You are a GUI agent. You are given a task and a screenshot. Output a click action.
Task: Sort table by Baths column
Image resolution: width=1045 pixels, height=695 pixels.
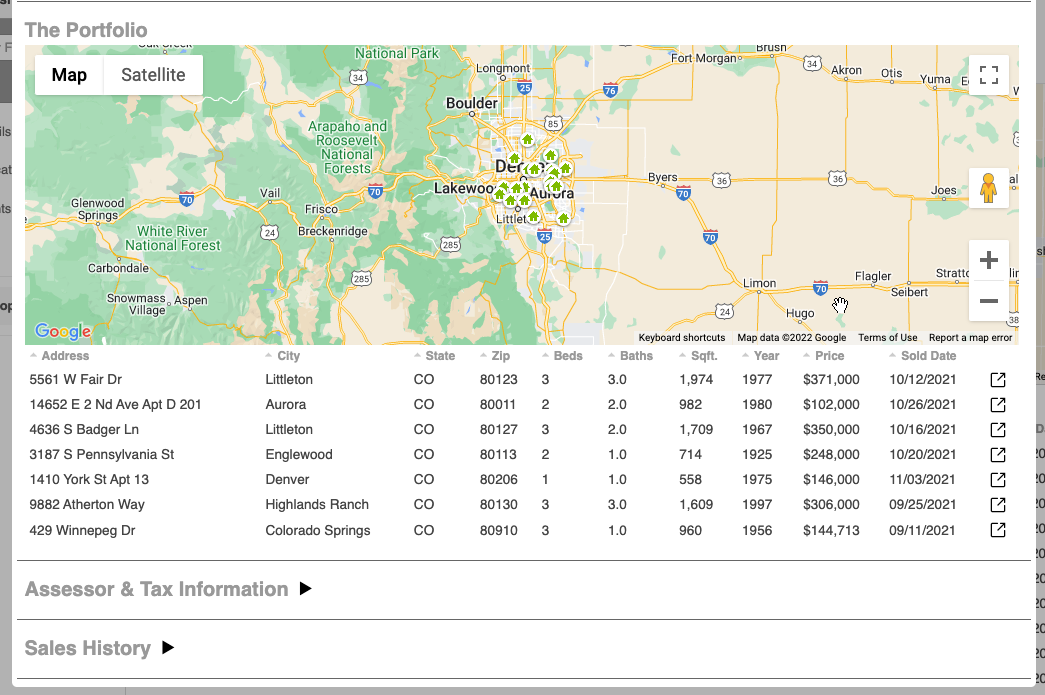pyautogui.click(x=630, y=356)
